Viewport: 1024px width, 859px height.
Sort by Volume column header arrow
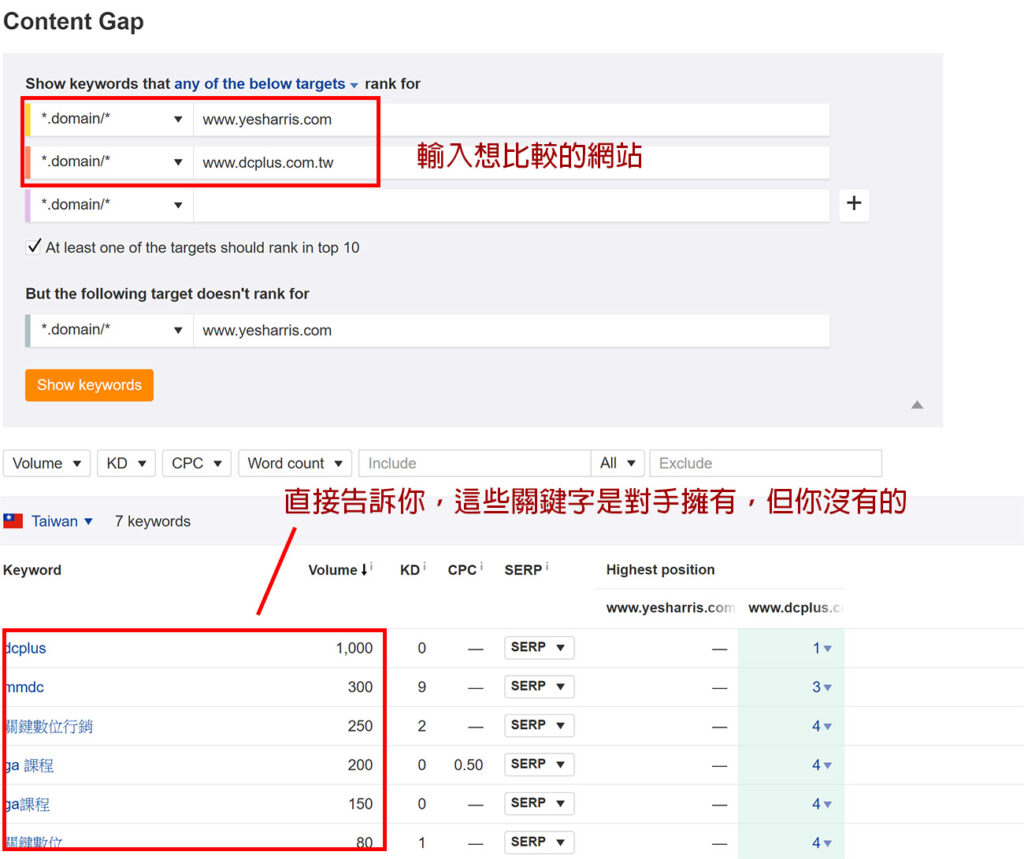tap(364, 570)
